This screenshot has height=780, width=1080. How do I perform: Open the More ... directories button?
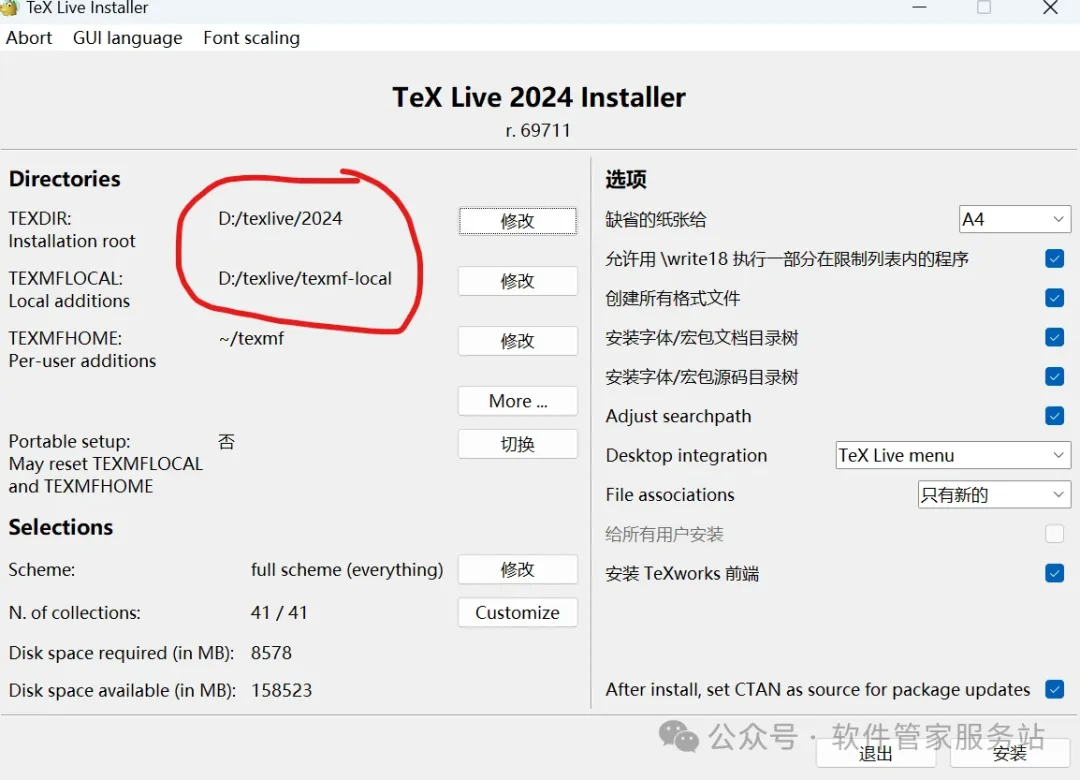click(x=518, y=401)
